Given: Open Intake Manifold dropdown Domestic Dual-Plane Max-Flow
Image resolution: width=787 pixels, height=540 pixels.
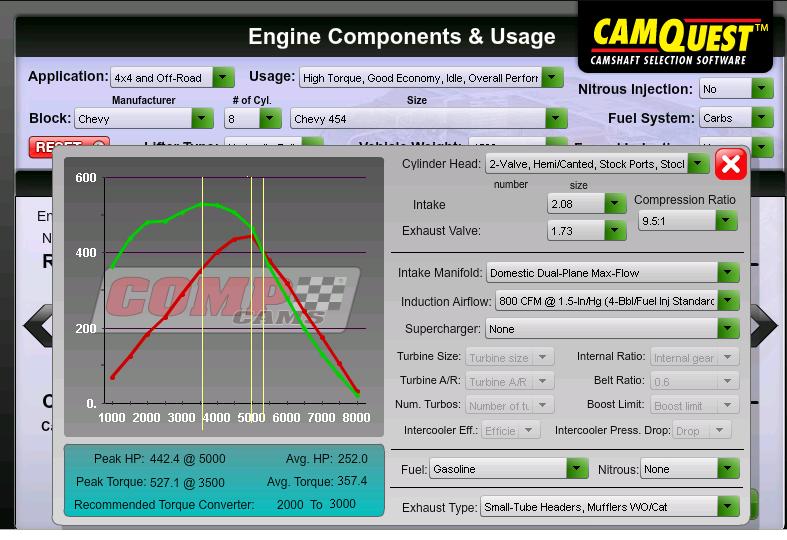Looking at the screenshot, I should (x=613, y=273).
